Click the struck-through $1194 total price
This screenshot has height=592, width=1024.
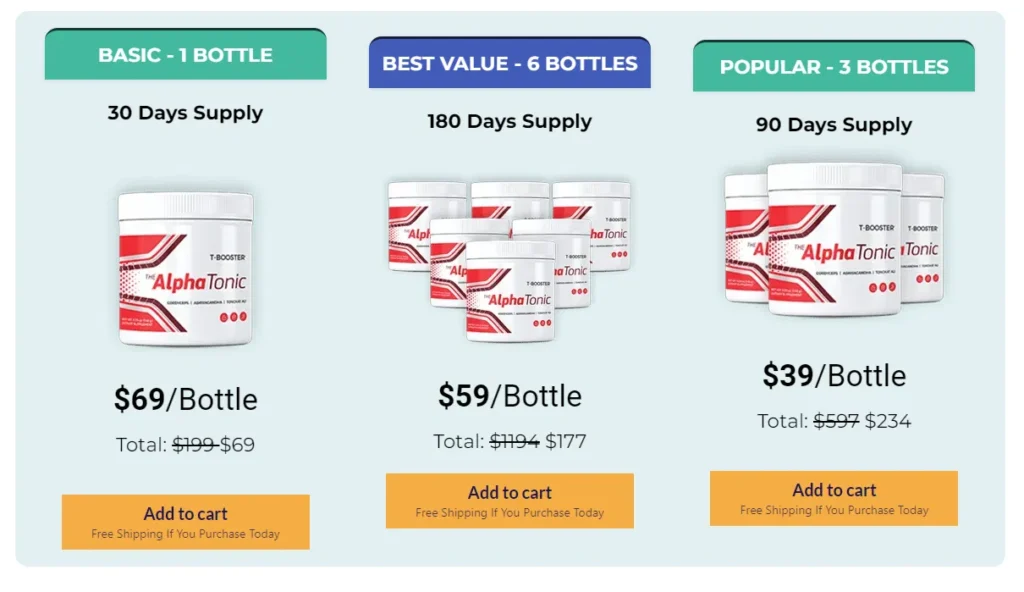515,442
